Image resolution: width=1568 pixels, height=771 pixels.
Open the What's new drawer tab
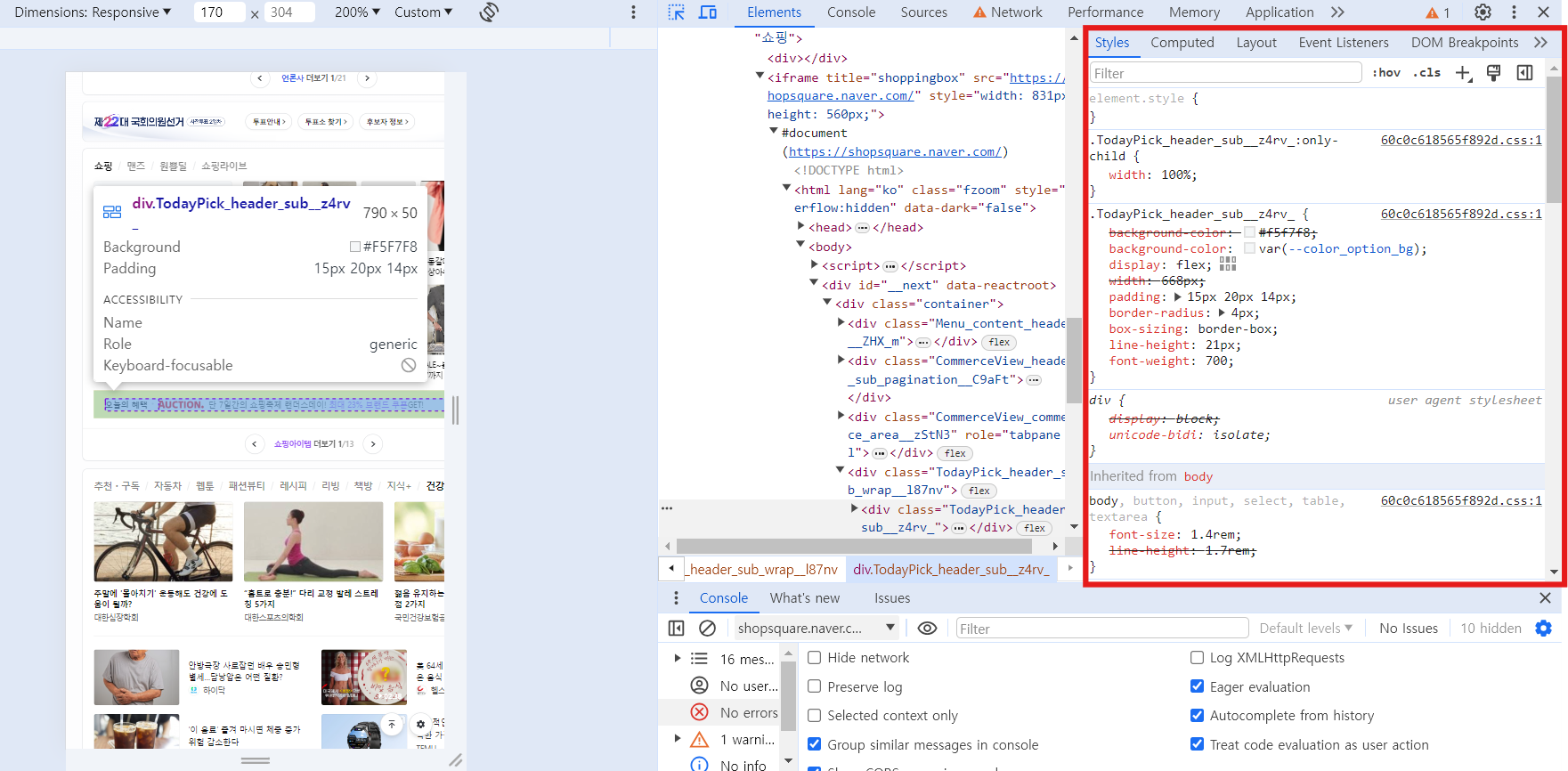coord(804,598)
